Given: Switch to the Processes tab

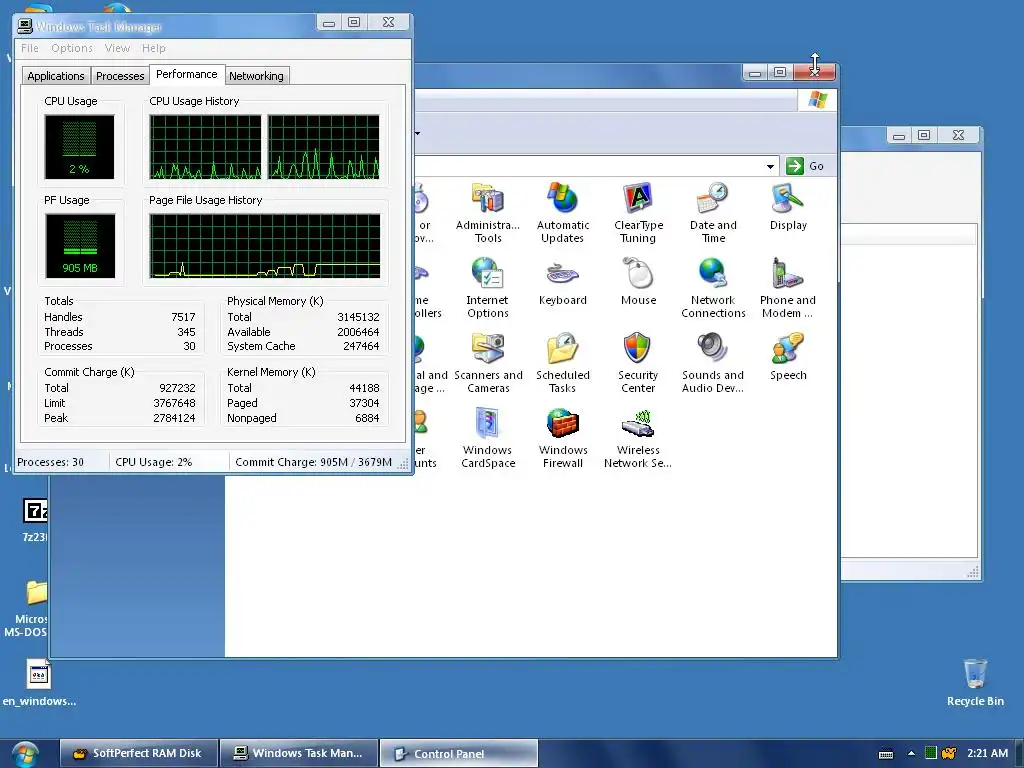Looking at the screenshot, I should point(120,76).
